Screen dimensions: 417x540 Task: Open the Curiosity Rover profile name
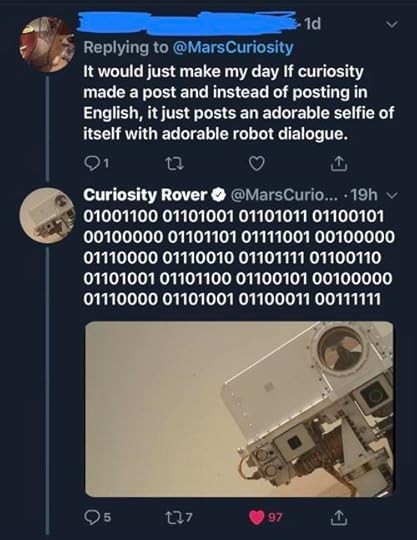coord(145,195)
